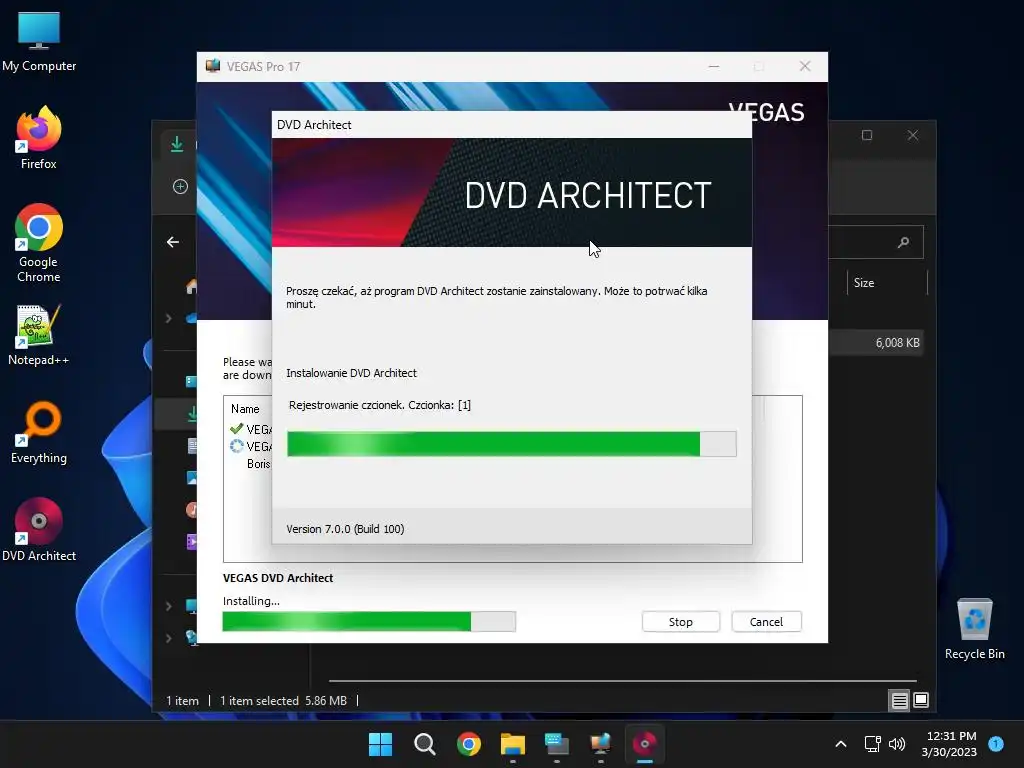Click VEGAS Pro 17 title bar icon

pyautogui.click(x=213, y=66)
